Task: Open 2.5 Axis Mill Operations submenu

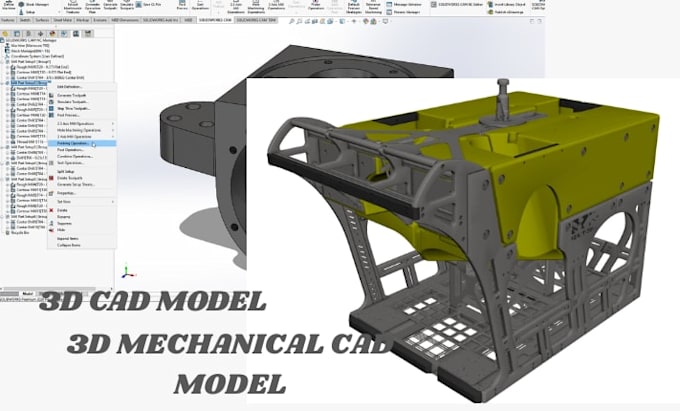Action: point(82,124)
